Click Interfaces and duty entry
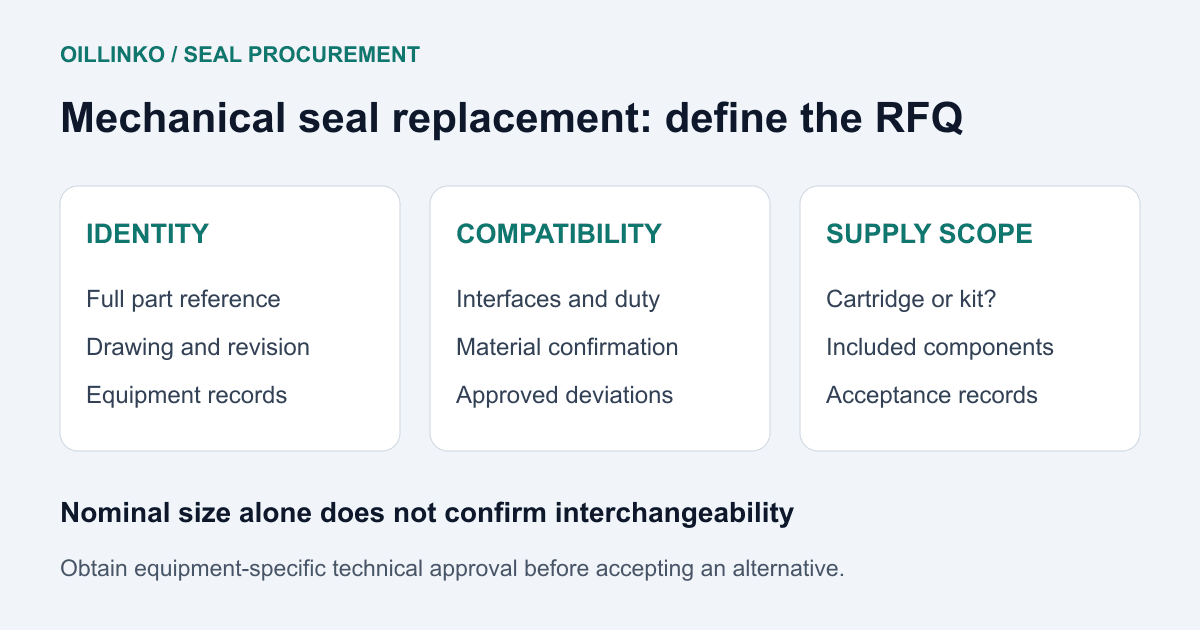Viewport: 1200px width, 630px height. pos(558,299)
